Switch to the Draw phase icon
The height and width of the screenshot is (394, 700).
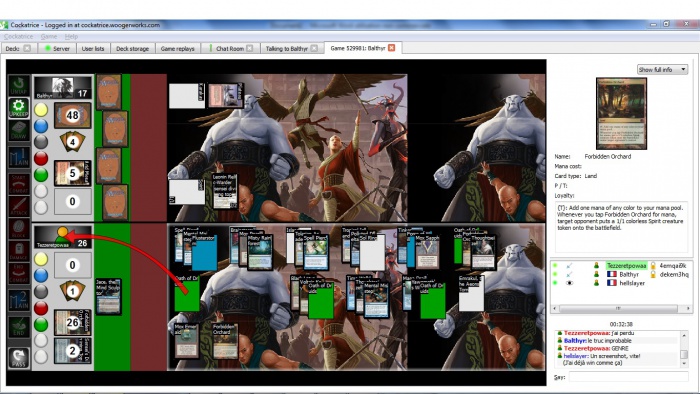click(x=18, y=131)
